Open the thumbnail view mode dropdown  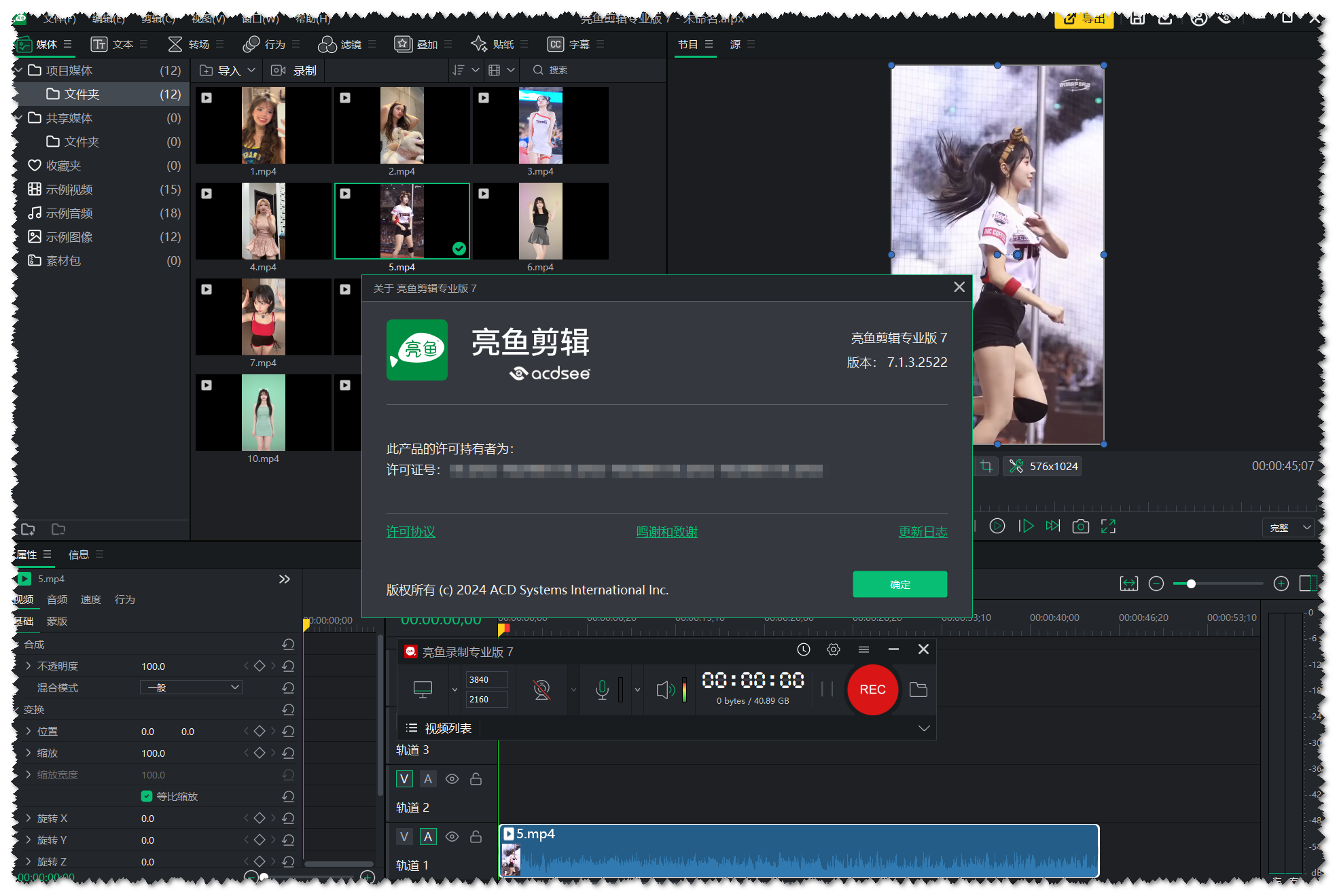pyautogui.click(x=501, y=70)
